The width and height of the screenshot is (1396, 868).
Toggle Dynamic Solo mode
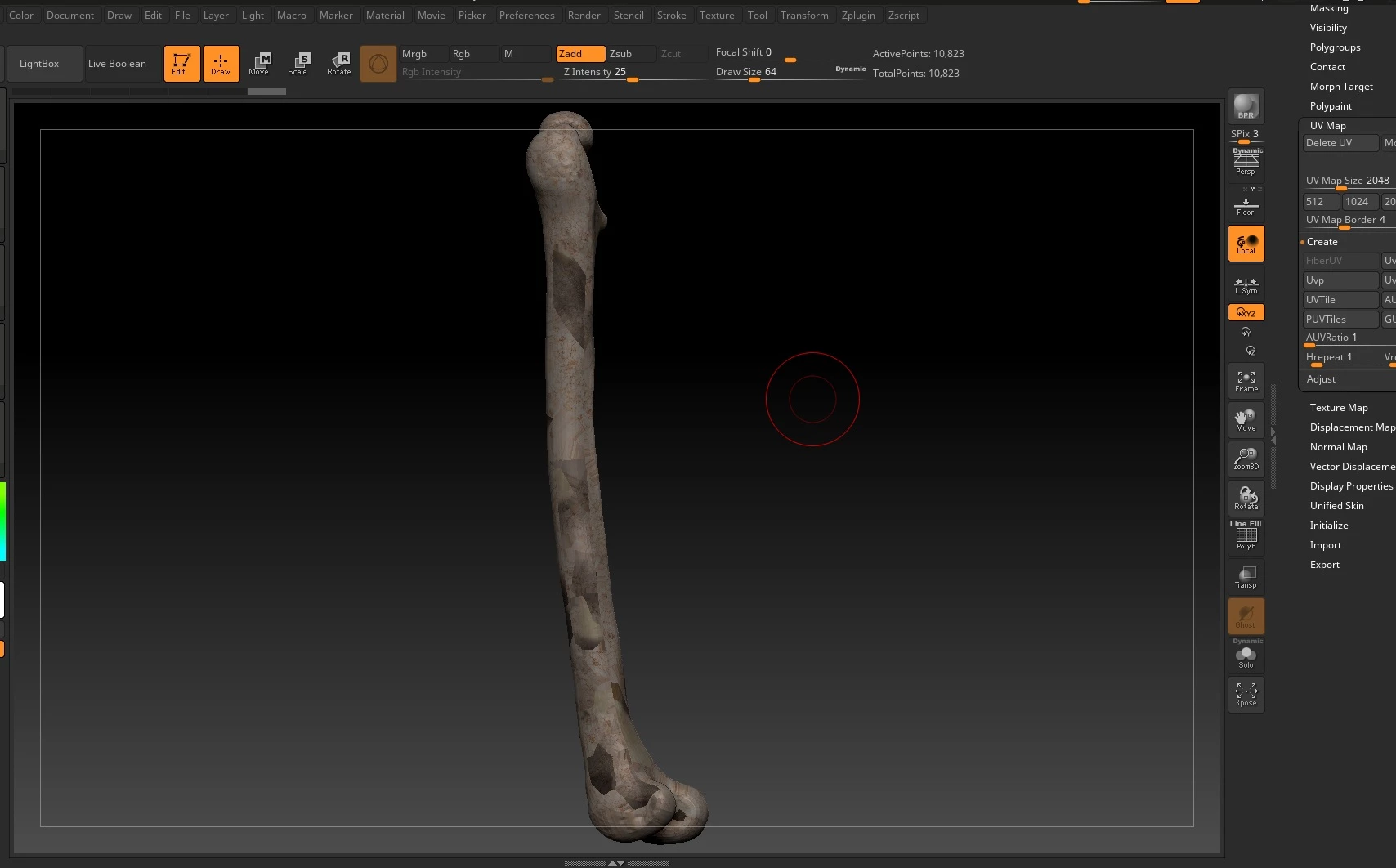(1246, 654)
